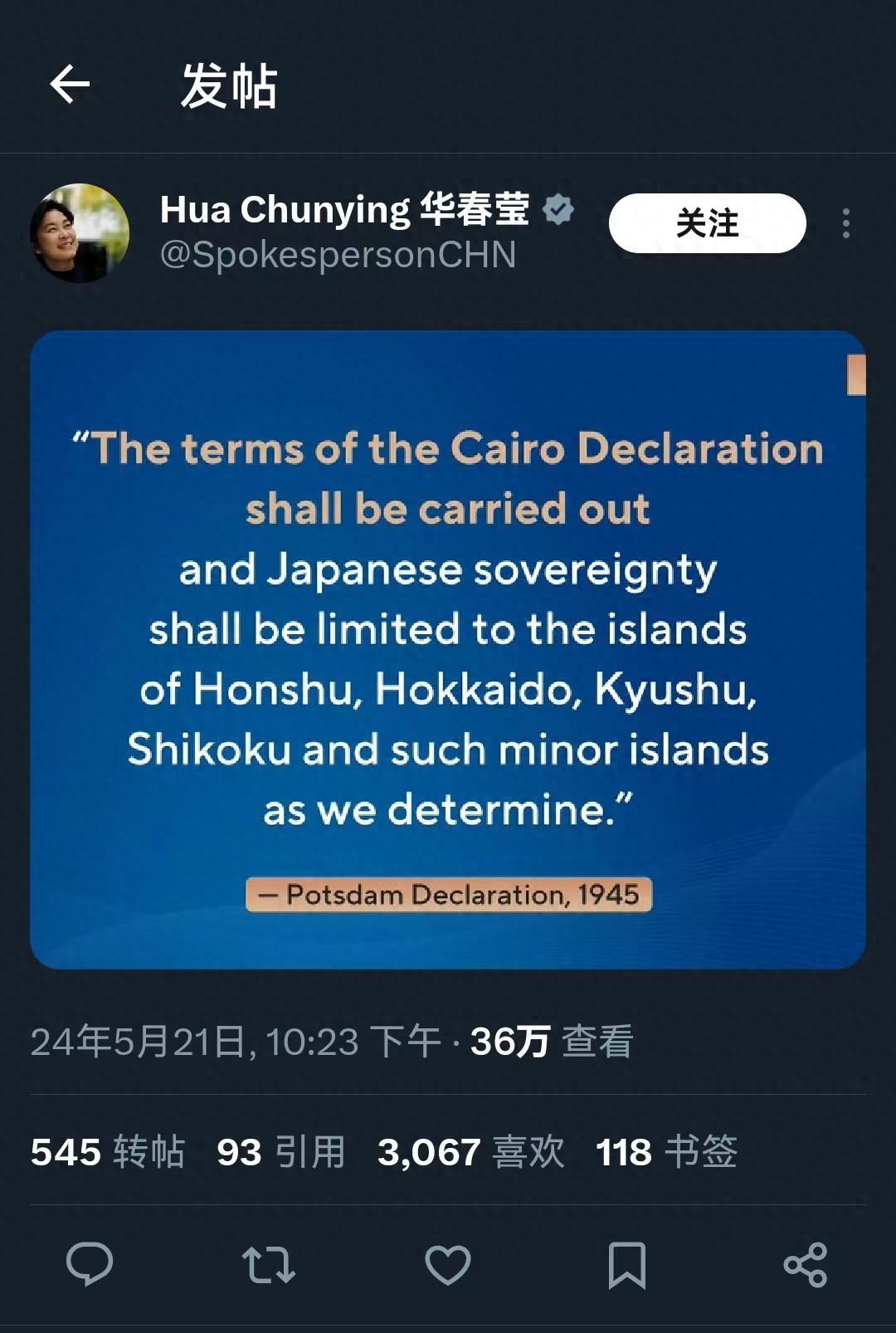Show the 3,067 喜欢 likes list
This screenshot has width=896, height=1333.
[x=471, y=1152]
